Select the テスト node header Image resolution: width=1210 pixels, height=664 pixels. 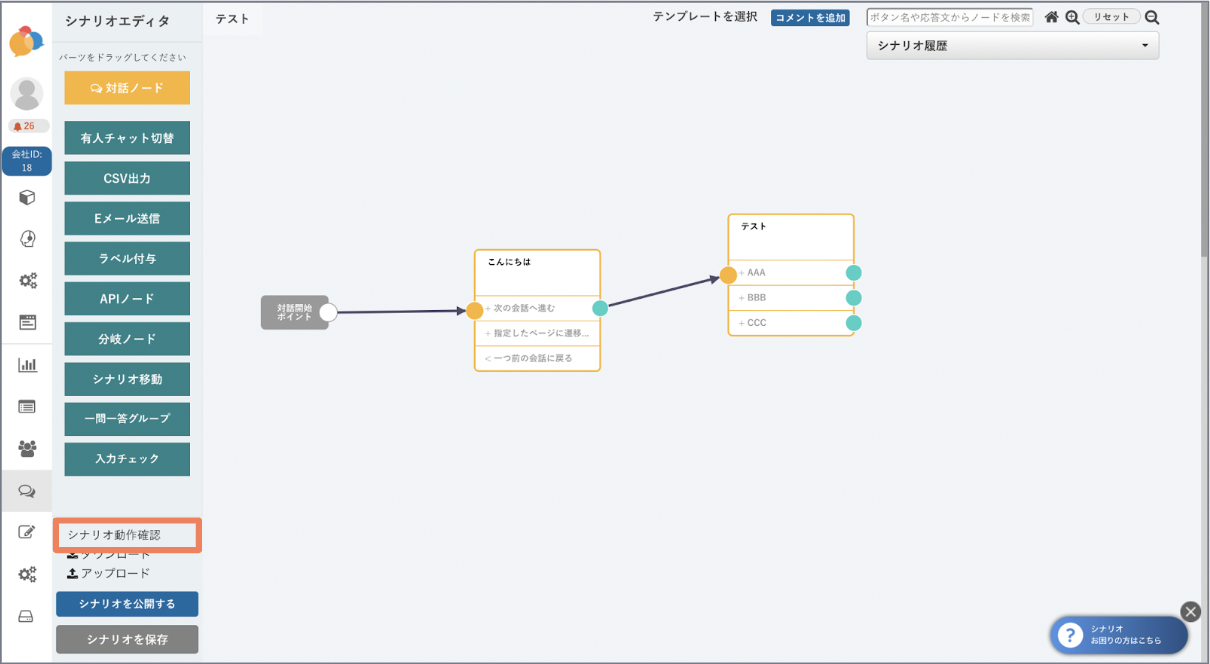[x=791, y=237]
